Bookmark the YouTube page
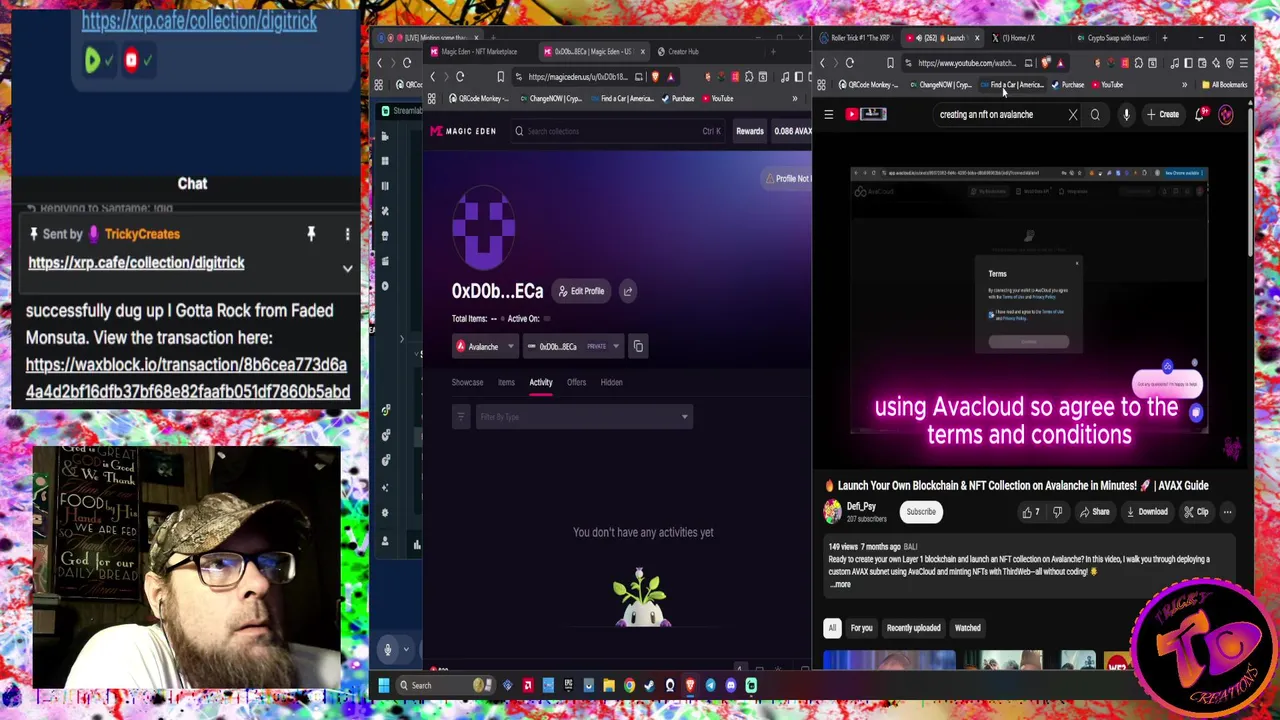This screenshot has width=1280, height=720. tap(890, 63)
